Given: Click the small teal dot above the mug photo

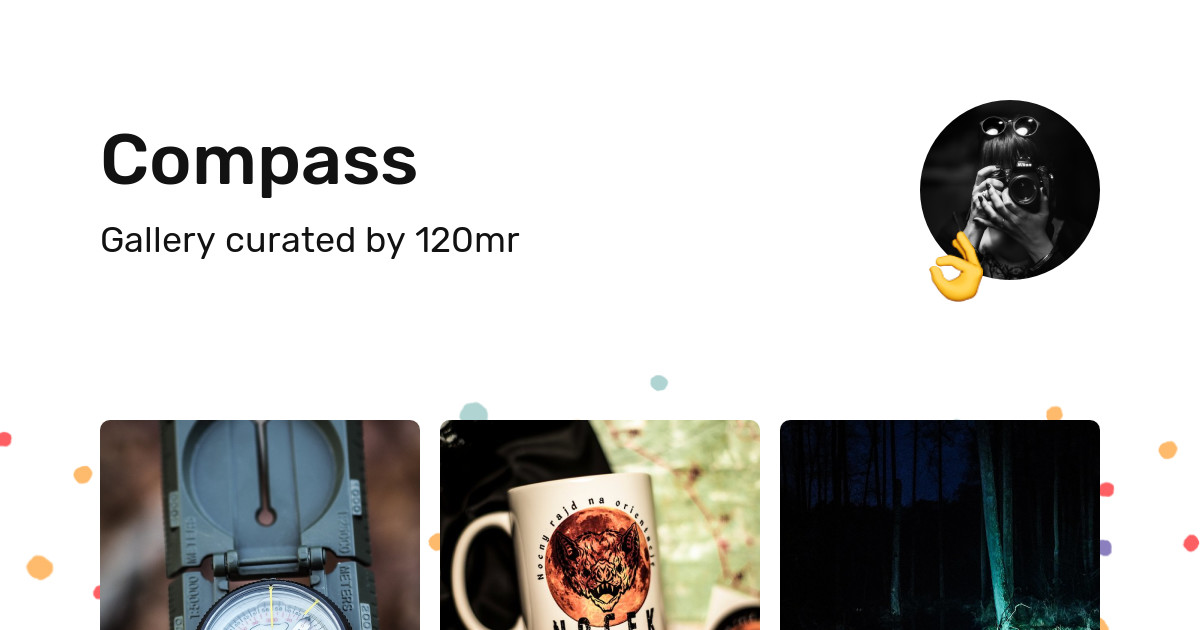Looking at the screenshot, I should tap(659, 383).
